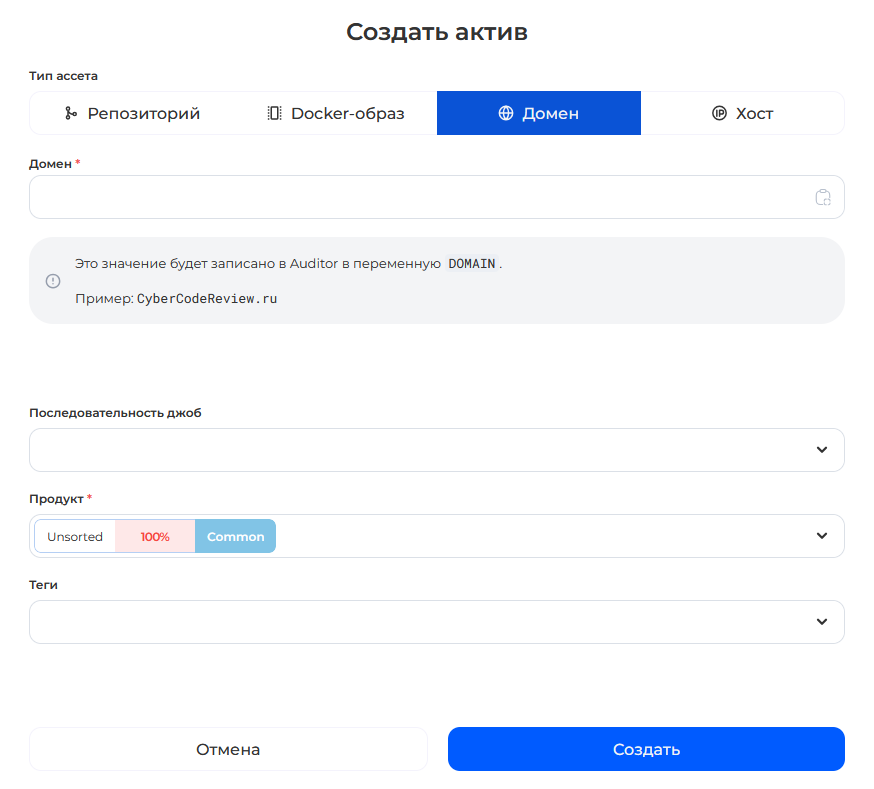Screen dimensions: 874x789
Task: Expand Последовательность джоб dropdown arrow
Action: coord(822,450)
